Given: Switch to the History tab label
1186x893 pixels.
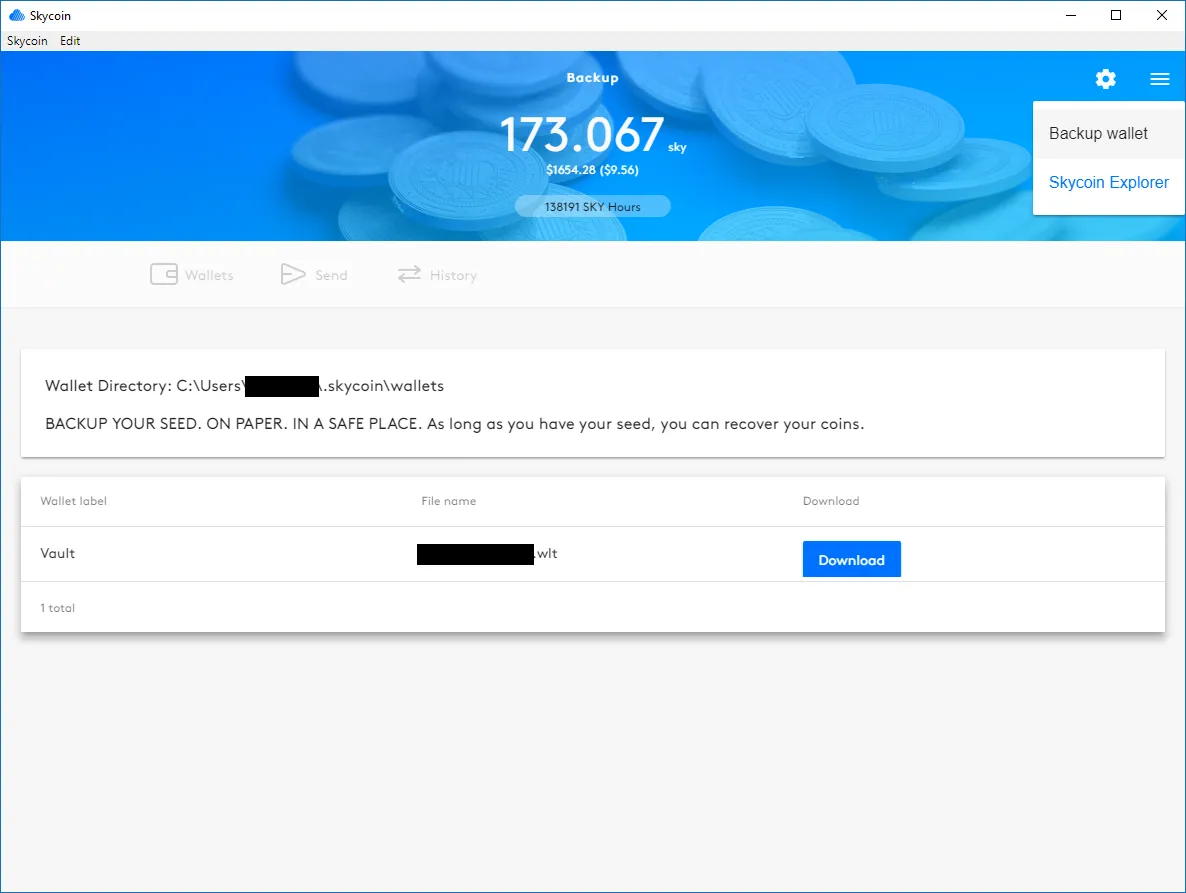Looking at the screenshot, I should tap(453, 275).
